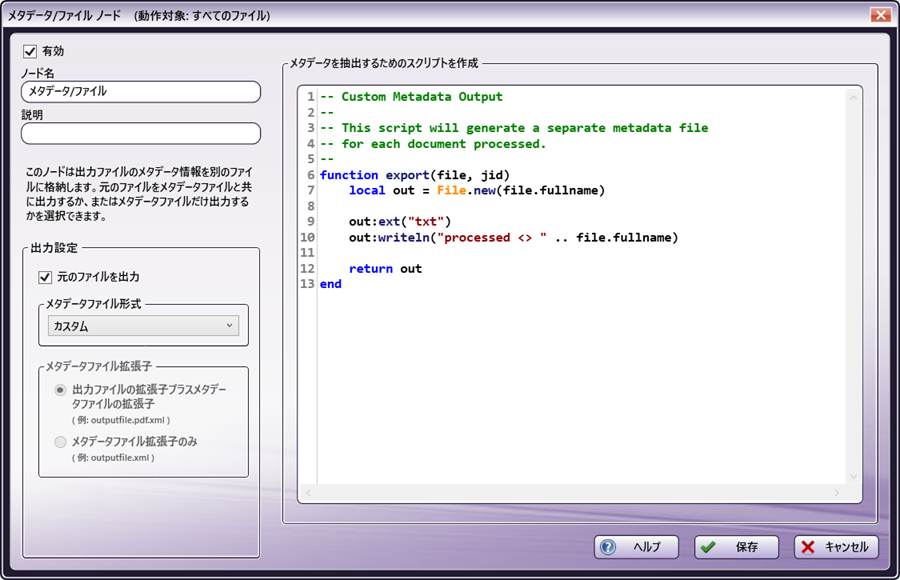Click the blue question mark help icon

coord(608,547)
